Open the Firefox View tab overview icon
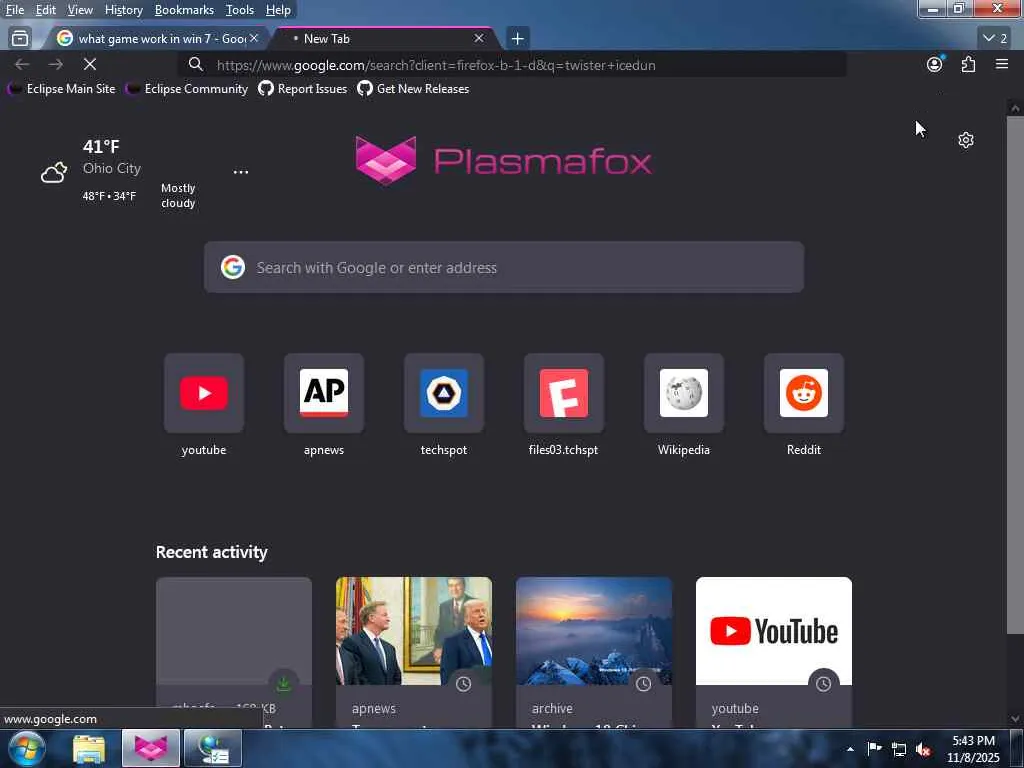This screenshot has width=1024, height=768. point(20,39)
